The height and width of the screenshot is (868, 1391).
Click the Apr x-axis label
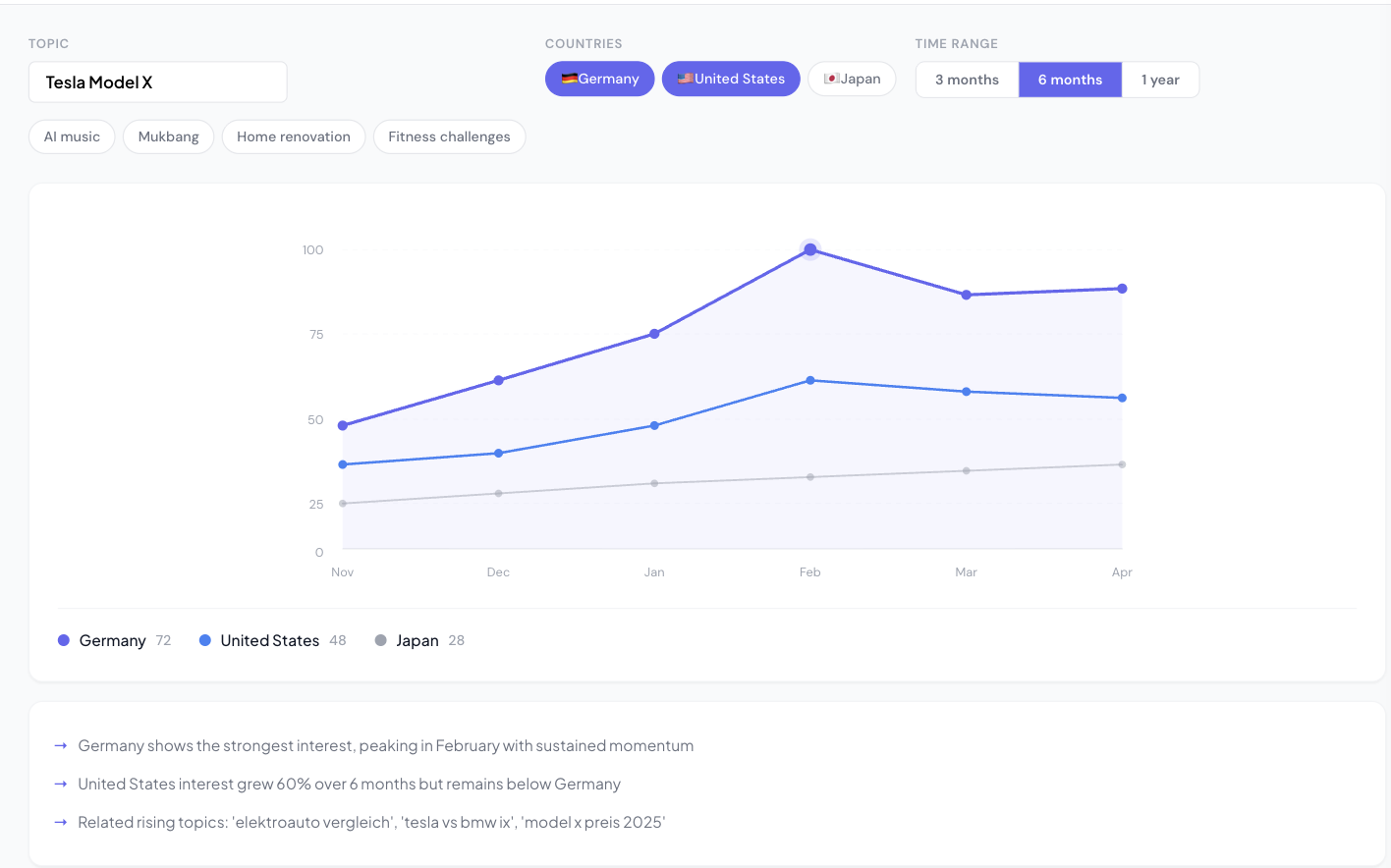(1122, 572)
